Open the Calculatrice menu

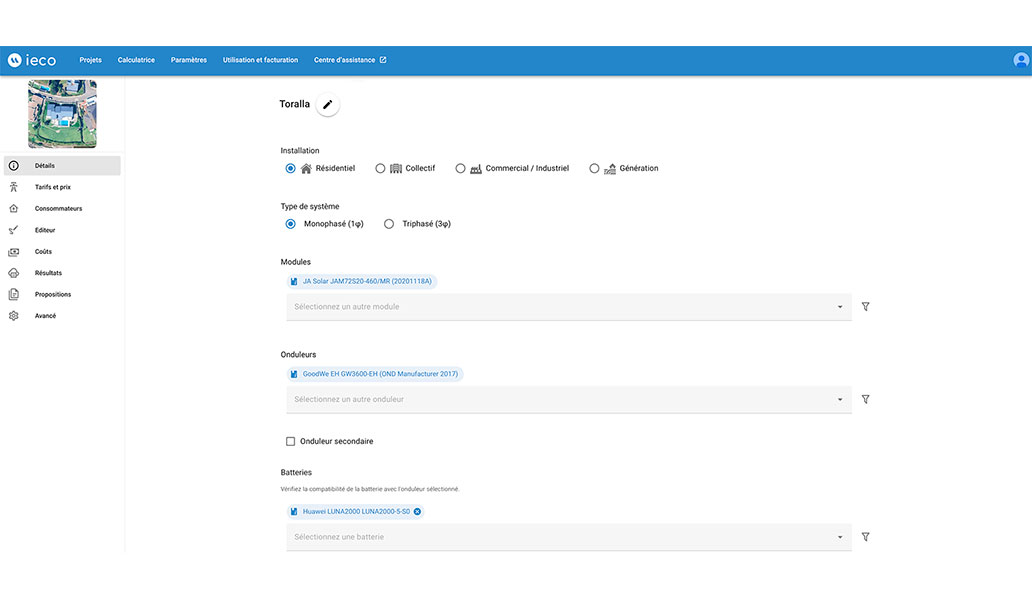tap(136, 60)
